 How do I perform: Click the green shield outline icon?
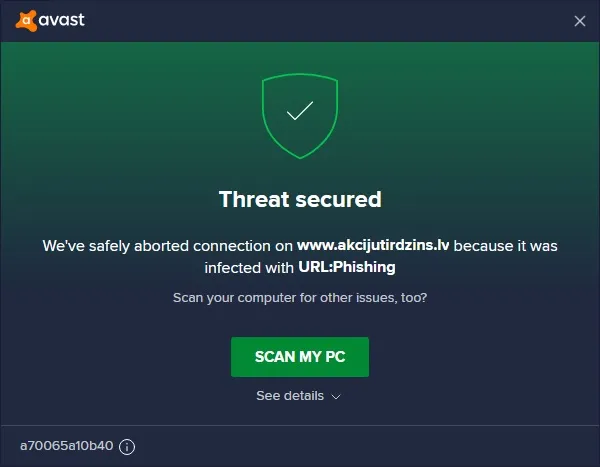[x=300, y=116]
